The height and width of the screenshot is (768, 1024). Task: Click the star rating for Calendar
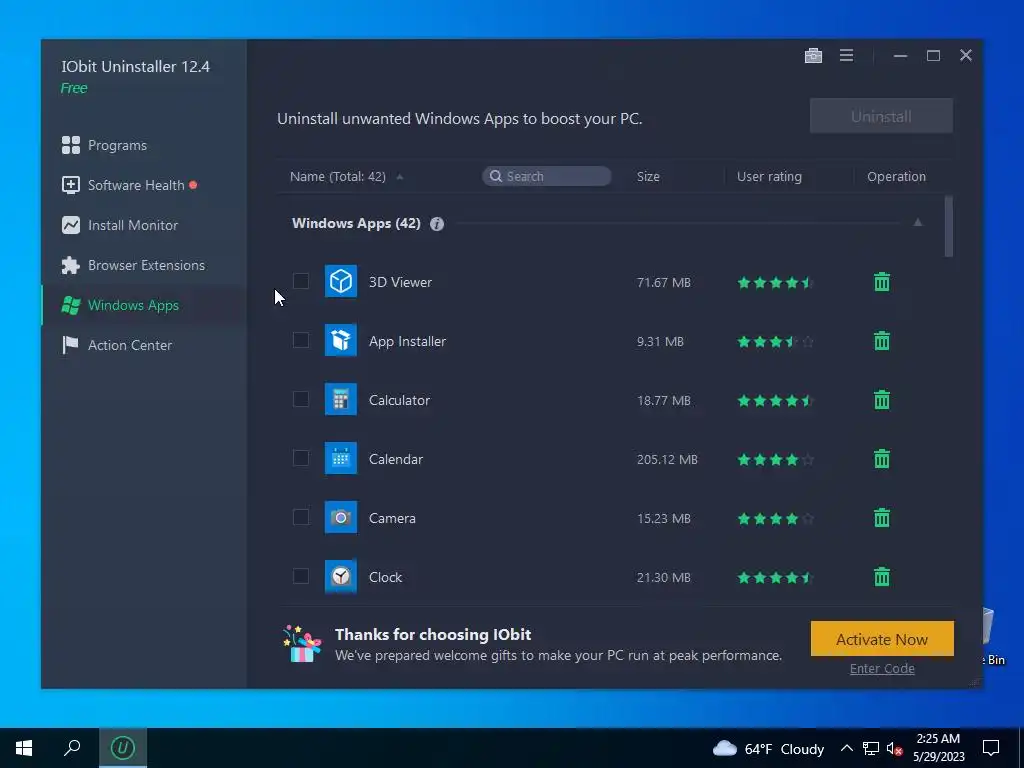click(775, 460)
